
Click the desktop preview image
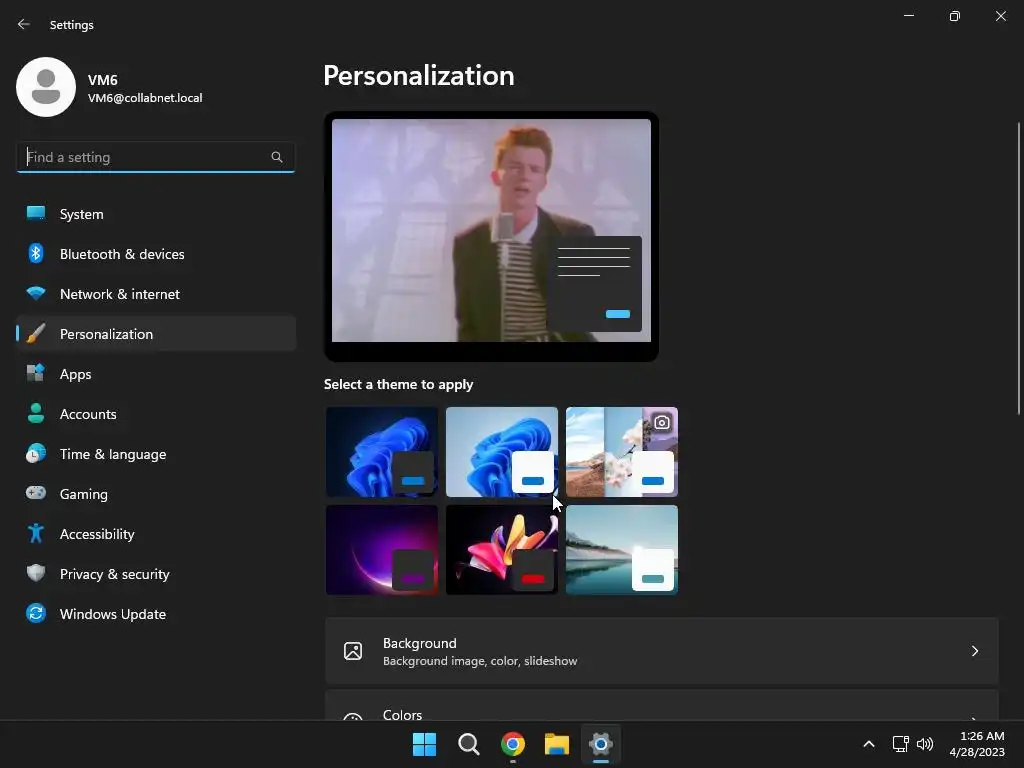(491, 230)
